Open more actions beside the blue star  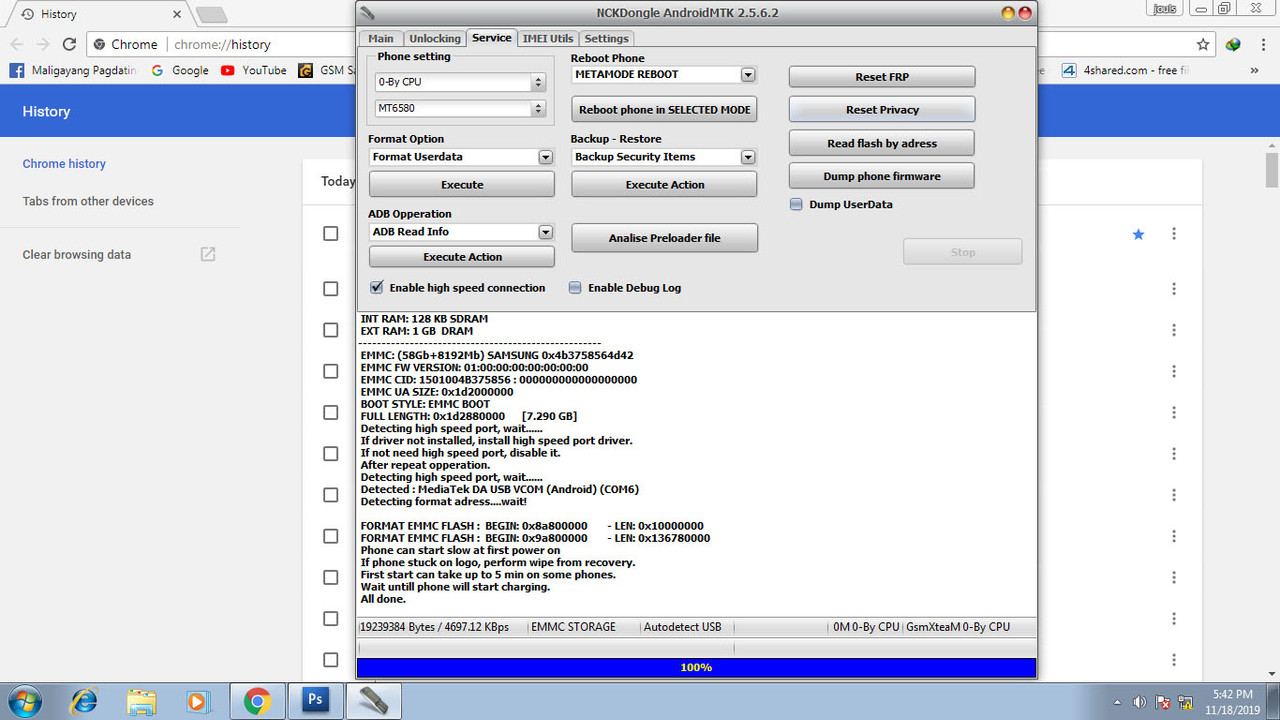(x=1174, y=234)
